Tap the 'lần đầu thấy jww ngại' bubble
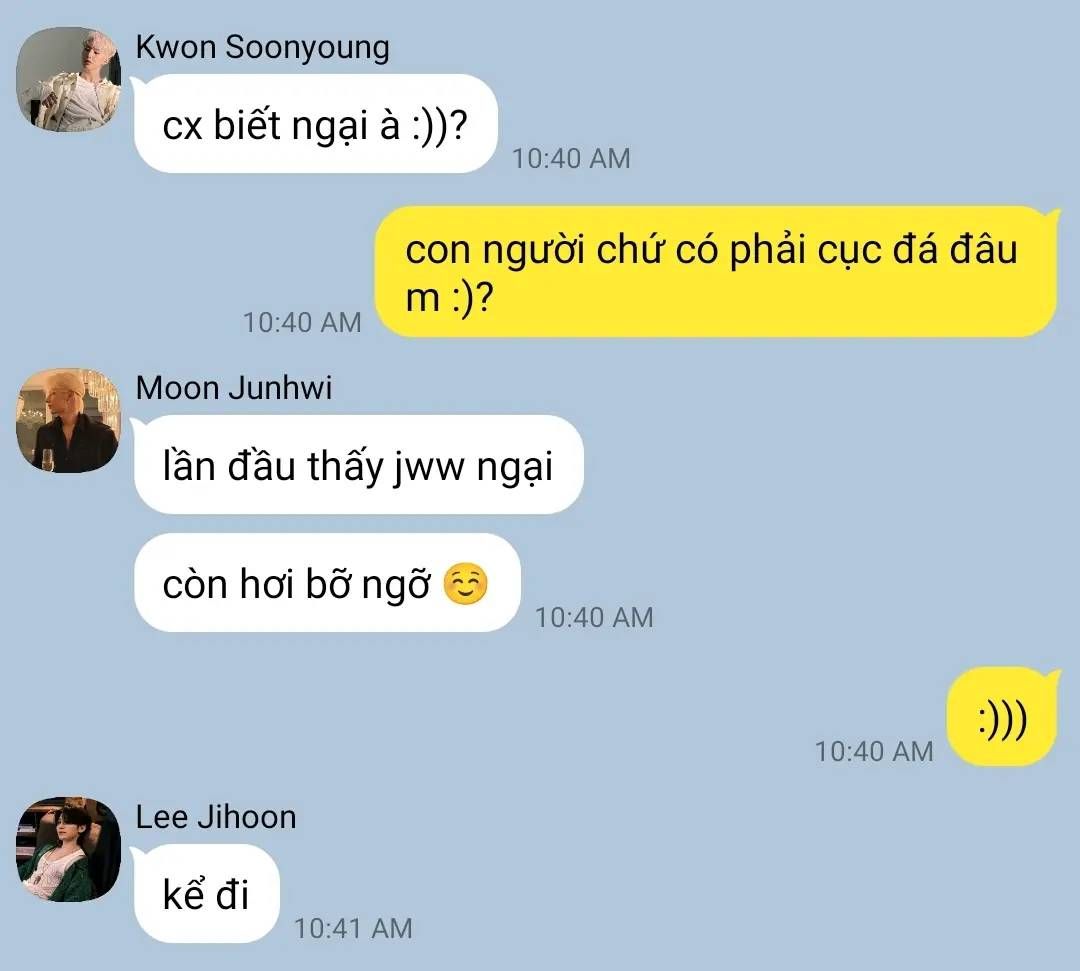Screen dimensions: 1080x971 tap(358, 465)
